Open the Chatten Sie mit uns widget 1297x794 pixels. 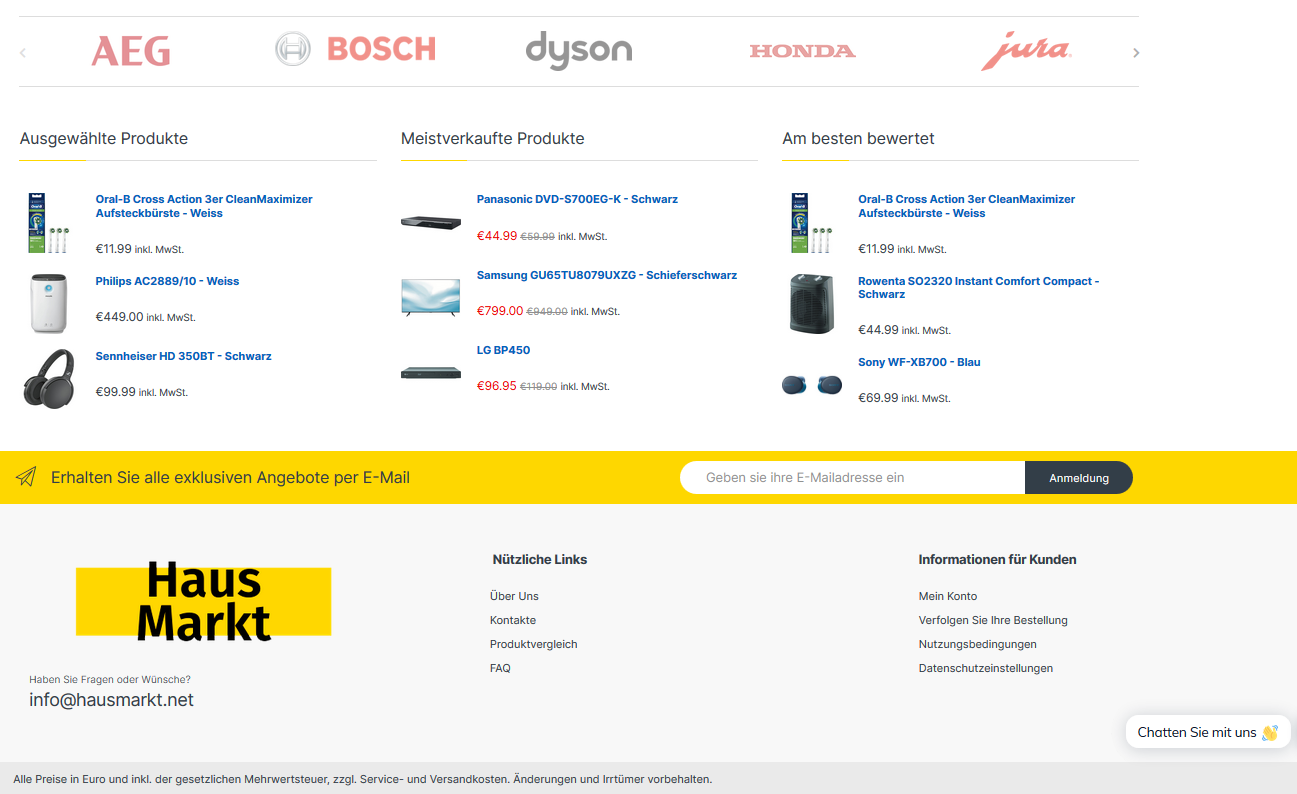click(x=1208, y=732)
